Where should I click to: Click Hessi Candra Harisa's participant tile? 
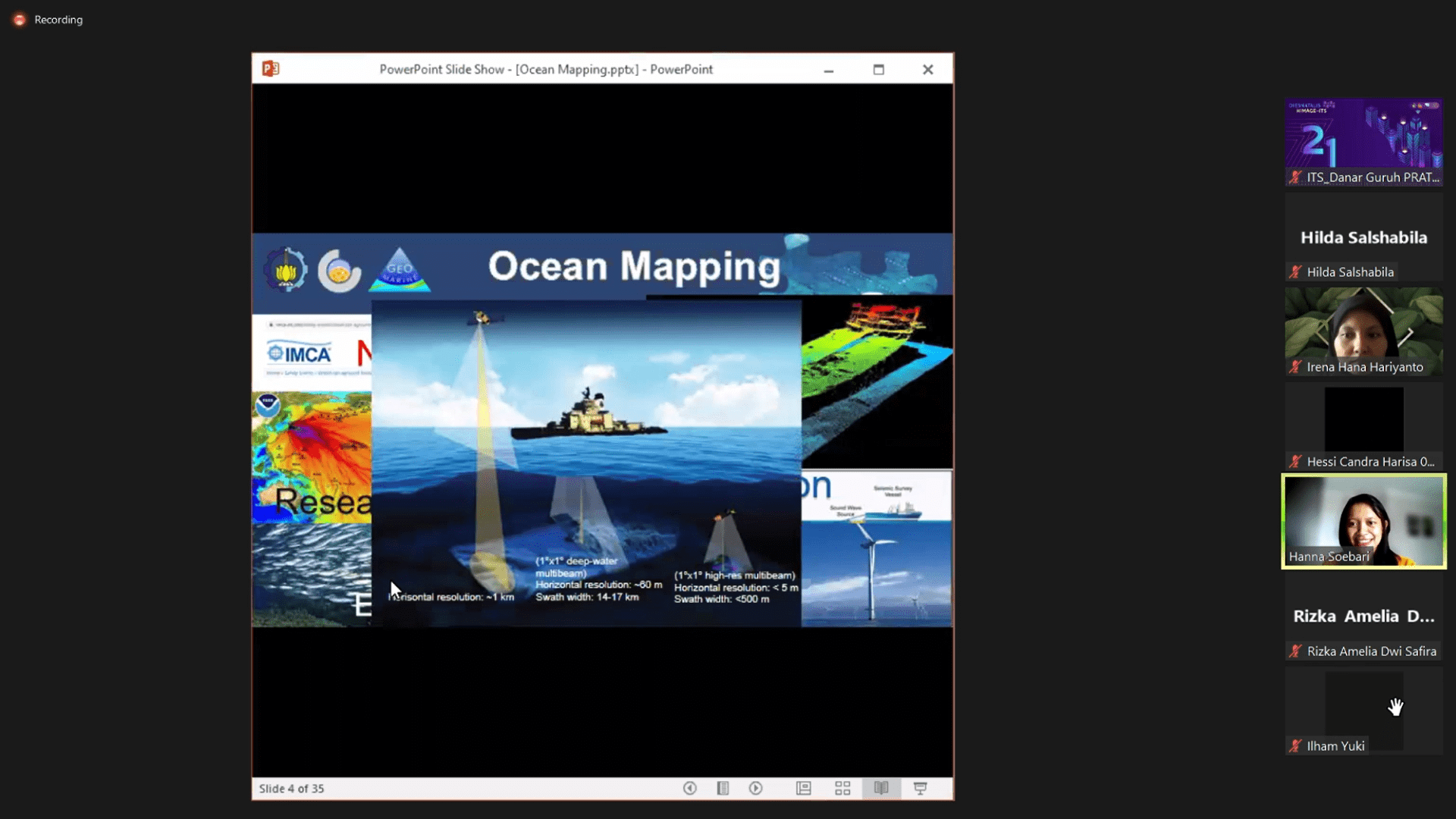(x=1363, y=425)
